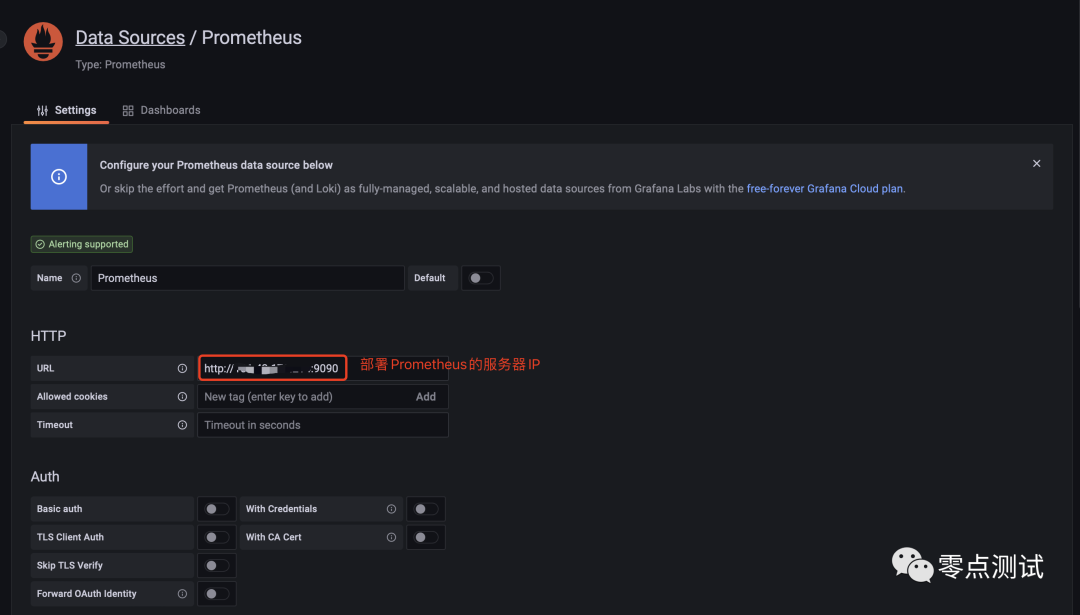Click the Alerting supported badge

pyautogui.click(x=82, y=244)
